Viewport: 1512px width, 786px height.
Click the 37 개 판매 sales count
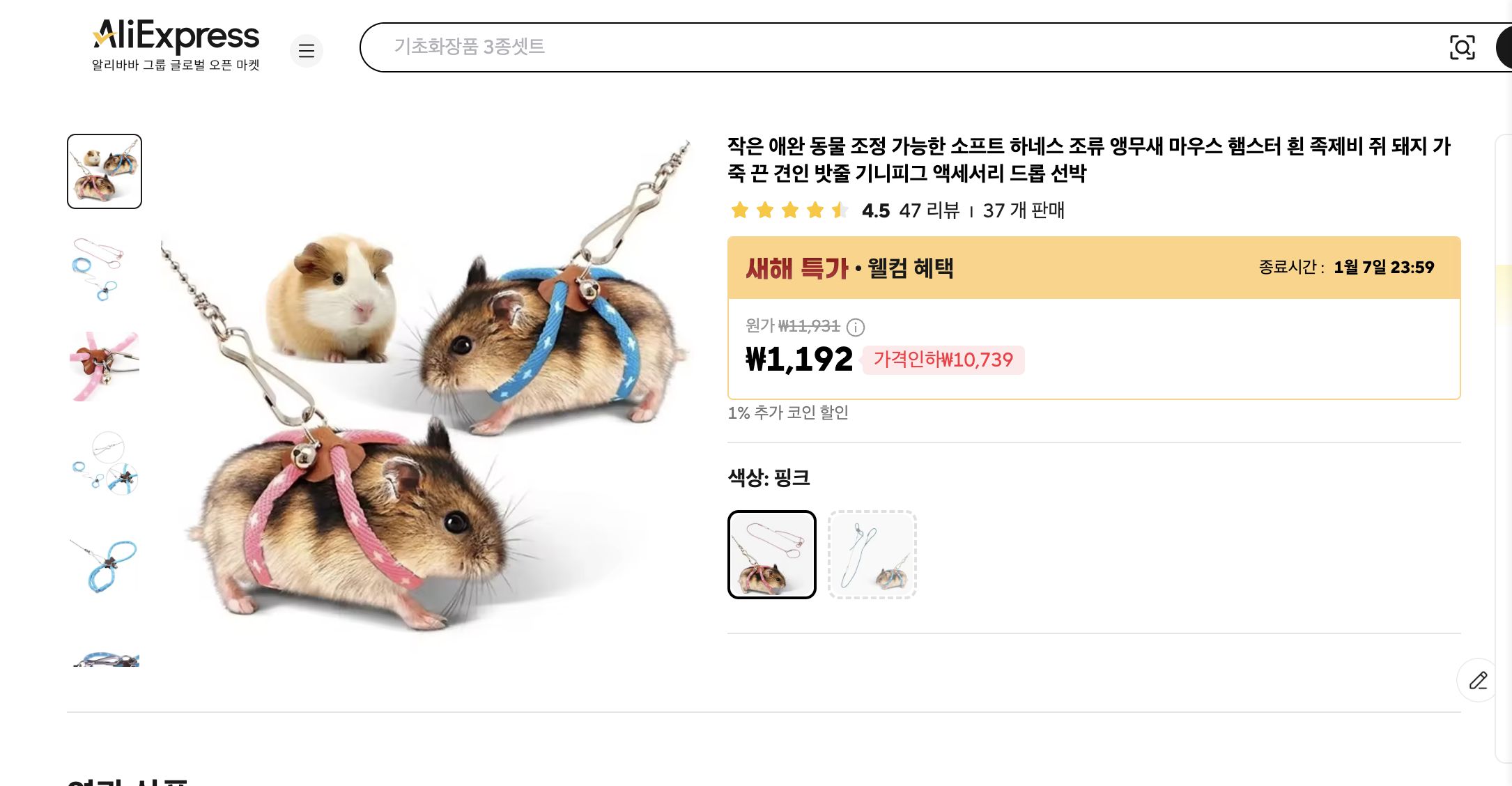pos(1024,211)
